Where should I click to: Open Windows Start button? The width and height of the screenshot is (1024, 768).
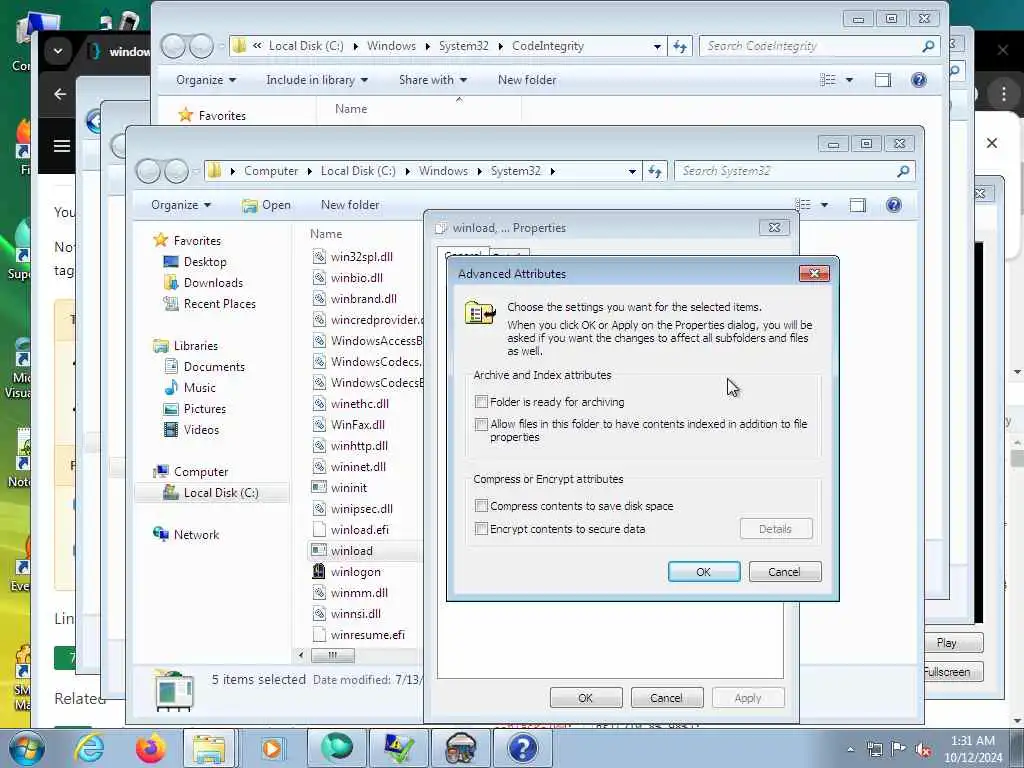[x=27, y=748]
